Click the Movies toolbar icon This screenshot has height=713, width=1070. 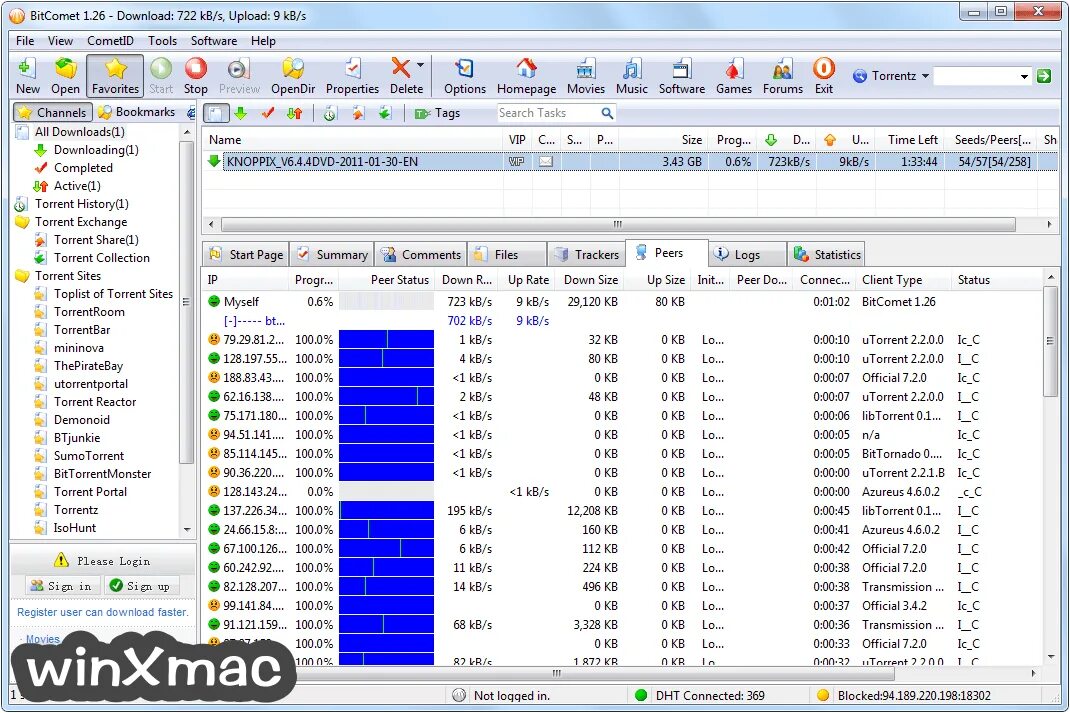click(x=585, y=76)
